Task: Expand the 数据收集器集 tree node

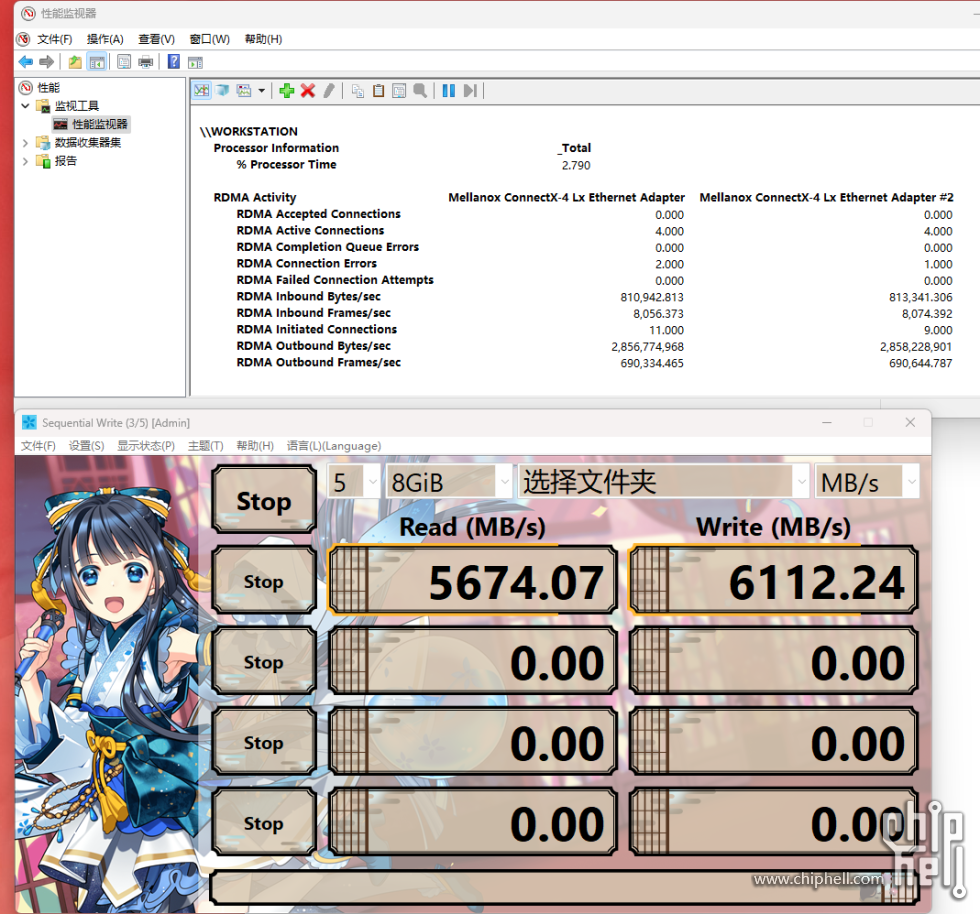Action: pos(25,143)
